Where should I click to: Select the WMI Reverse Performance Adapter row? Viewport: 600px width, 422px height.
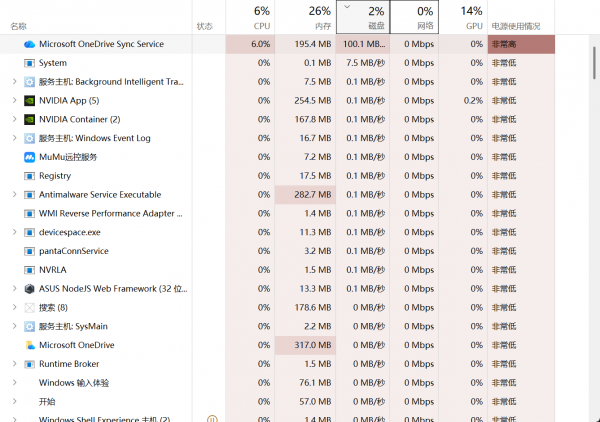coord(110,213)
